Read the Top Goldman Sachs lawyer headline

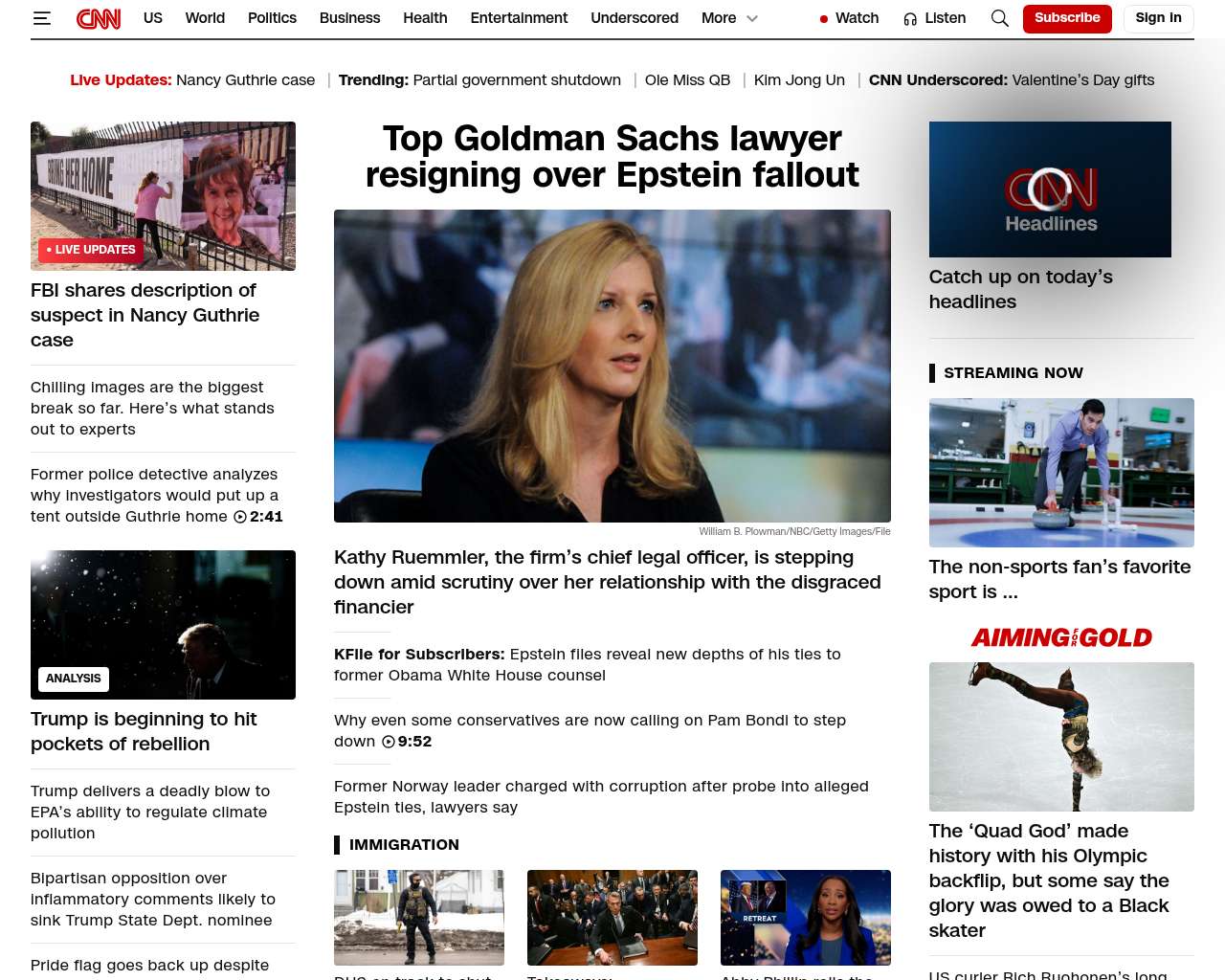pos(612,157)
